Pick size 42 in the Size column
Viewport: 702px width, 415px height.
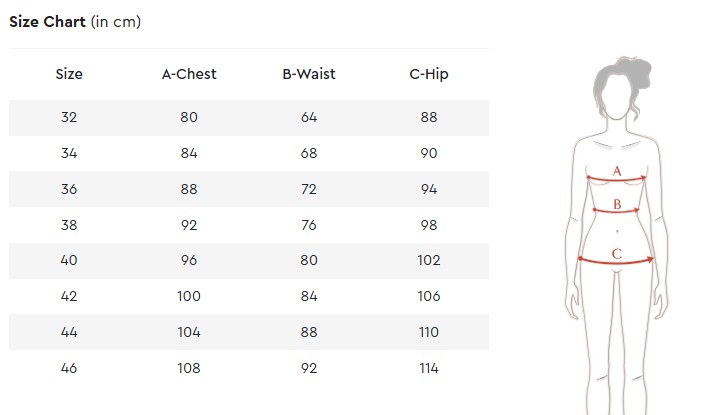[69, 296]
